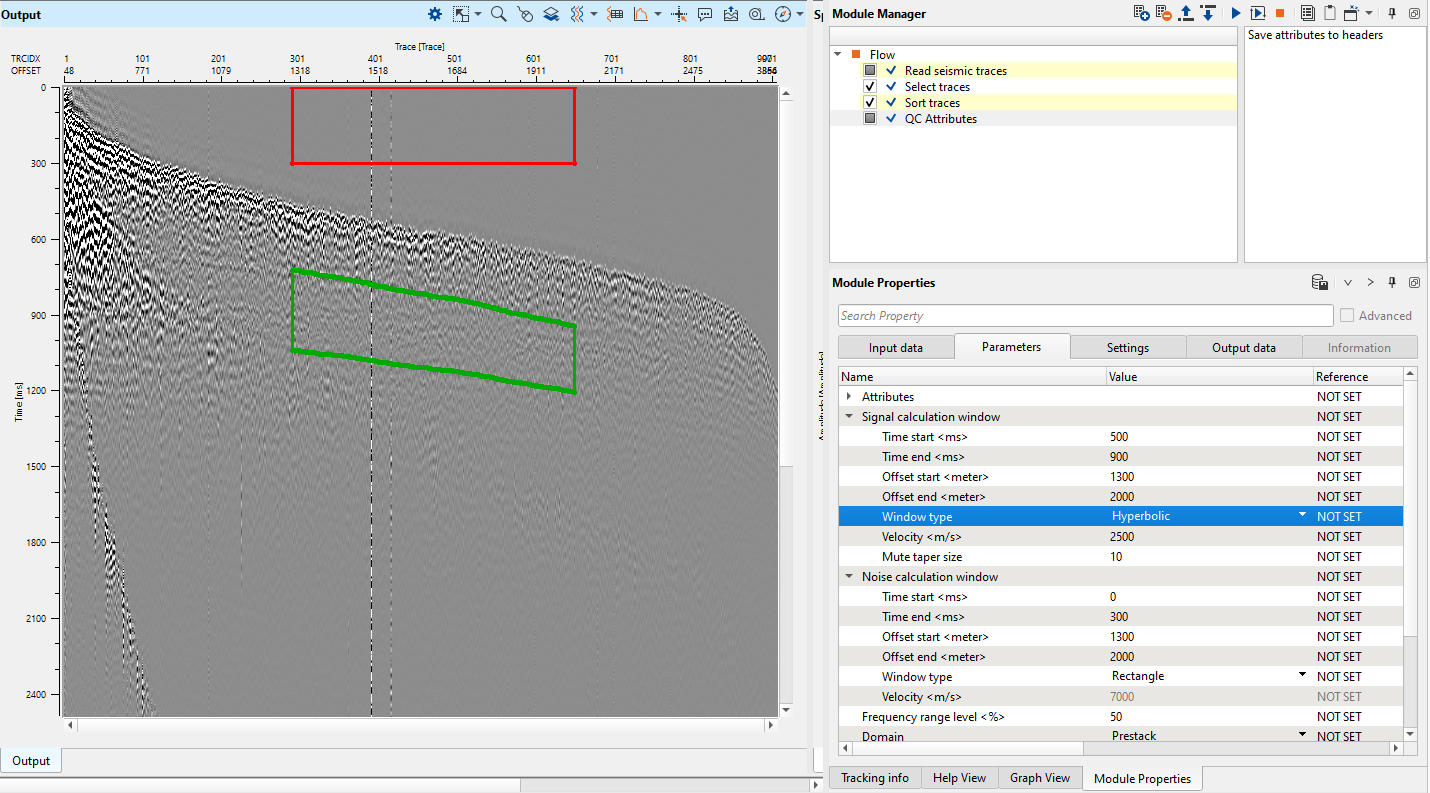Viewport: 1430px width, 793px height.
Task: Toggle the Sort traces checkbox
Action: (x=870, y=103)
